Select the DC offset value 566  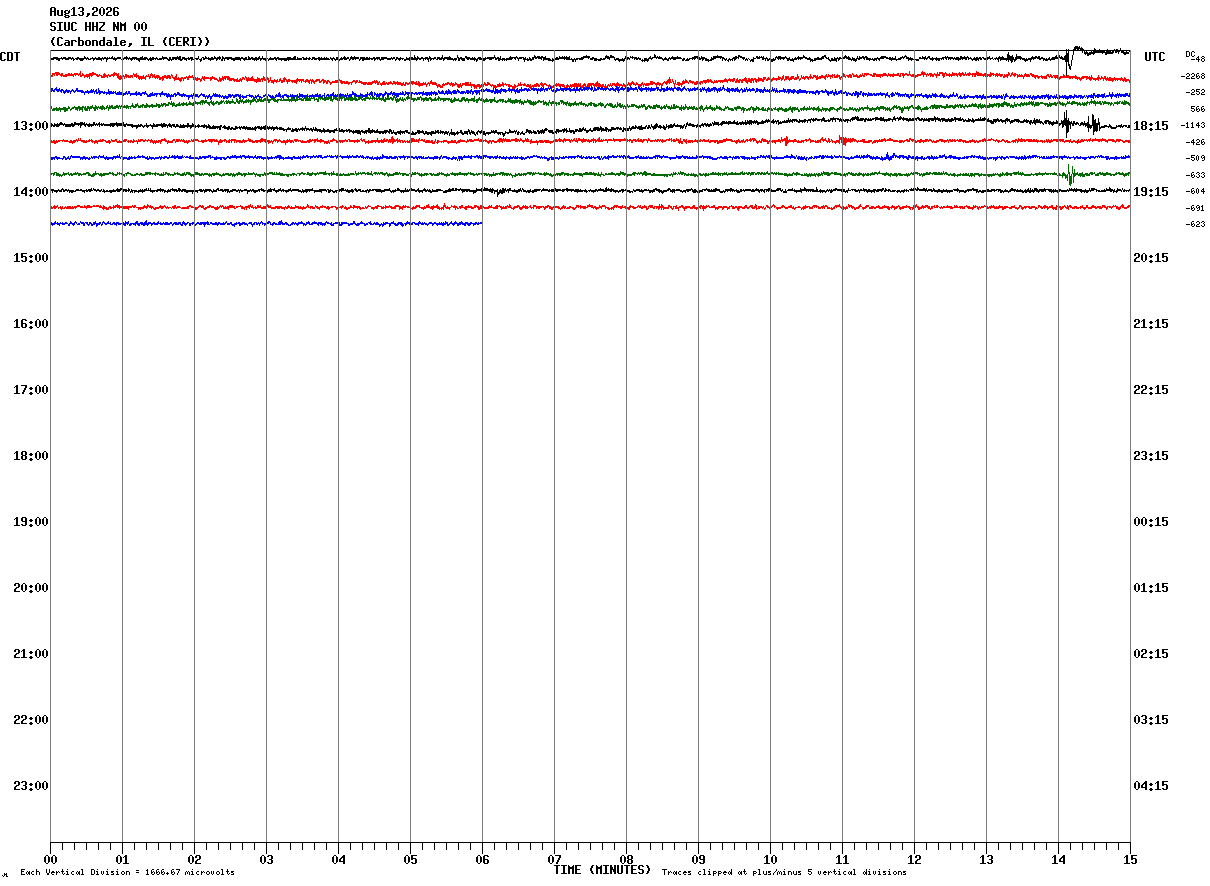[x=1198, y=109]
